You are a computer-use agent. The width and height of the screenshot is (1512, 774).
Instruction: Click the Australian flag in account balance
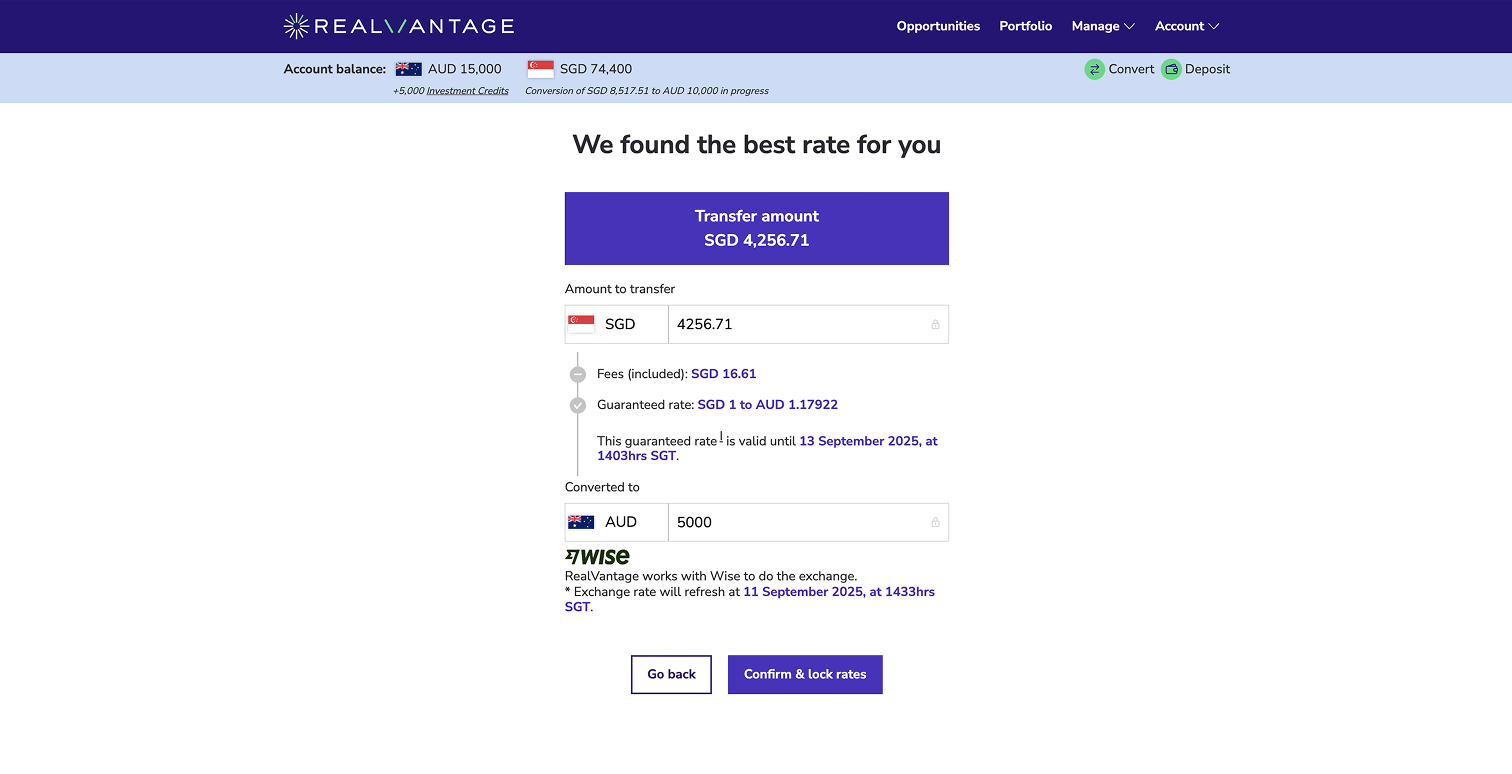pos(408,69)
